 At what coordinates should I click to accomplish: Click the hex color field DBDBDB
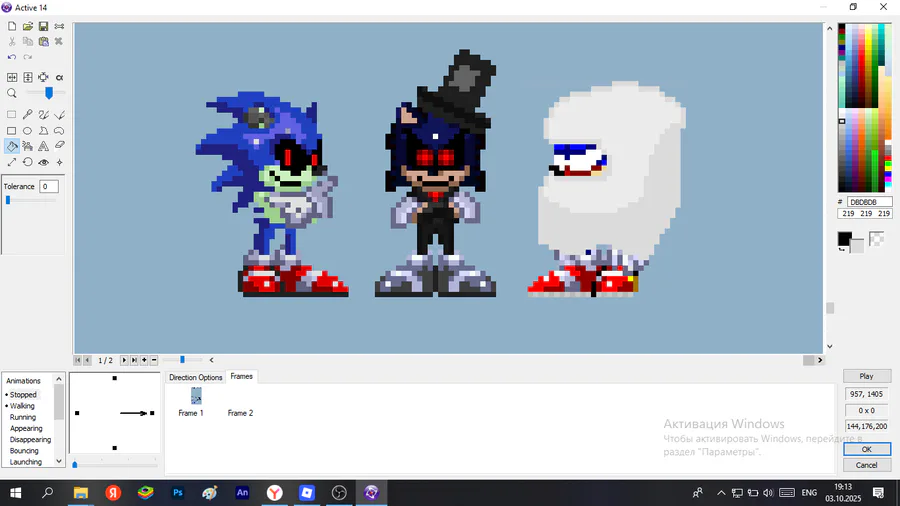[870, 202]
